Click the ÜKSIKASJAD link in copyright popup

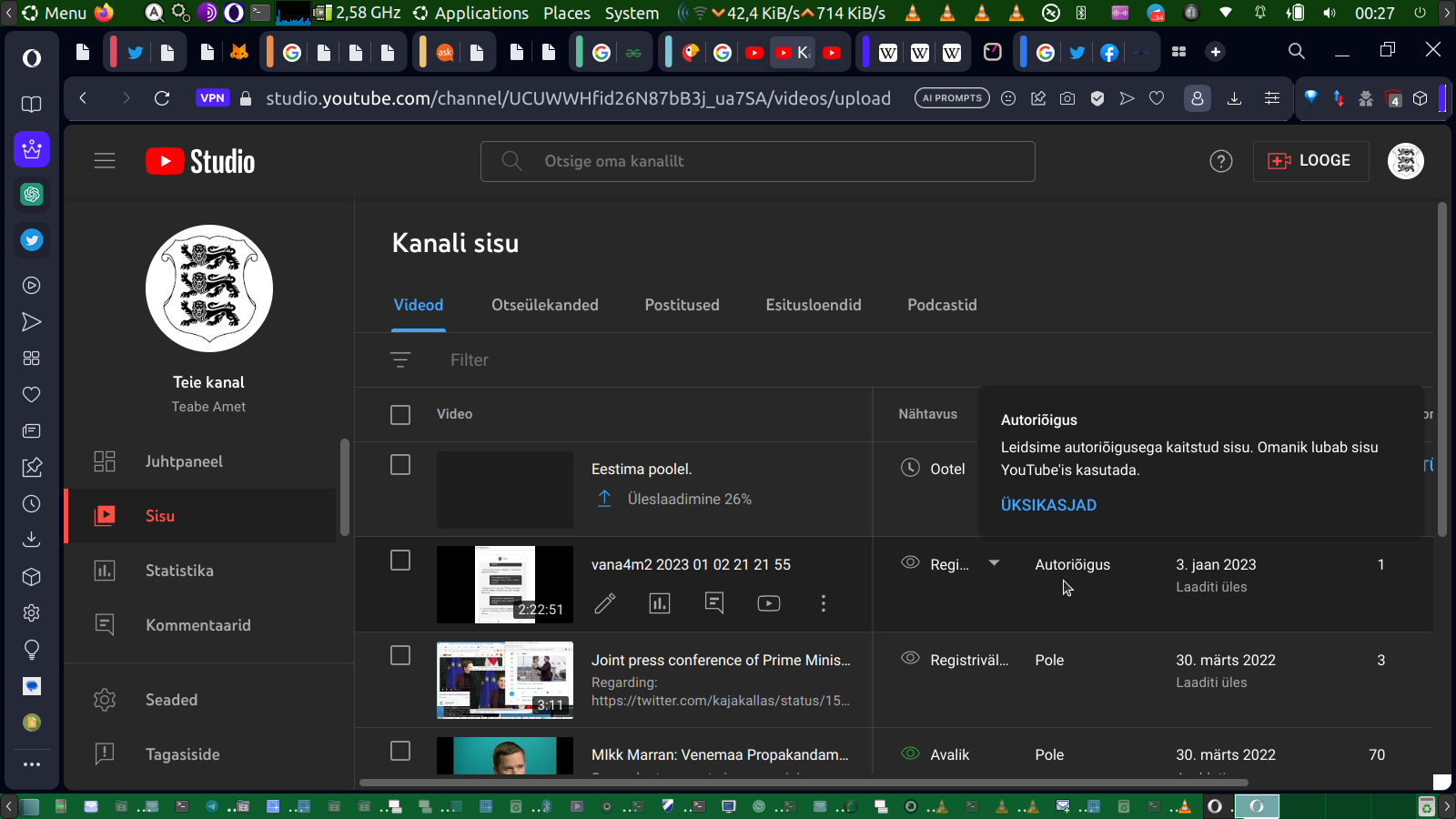pyautogui.click(x=1048, y=505)
